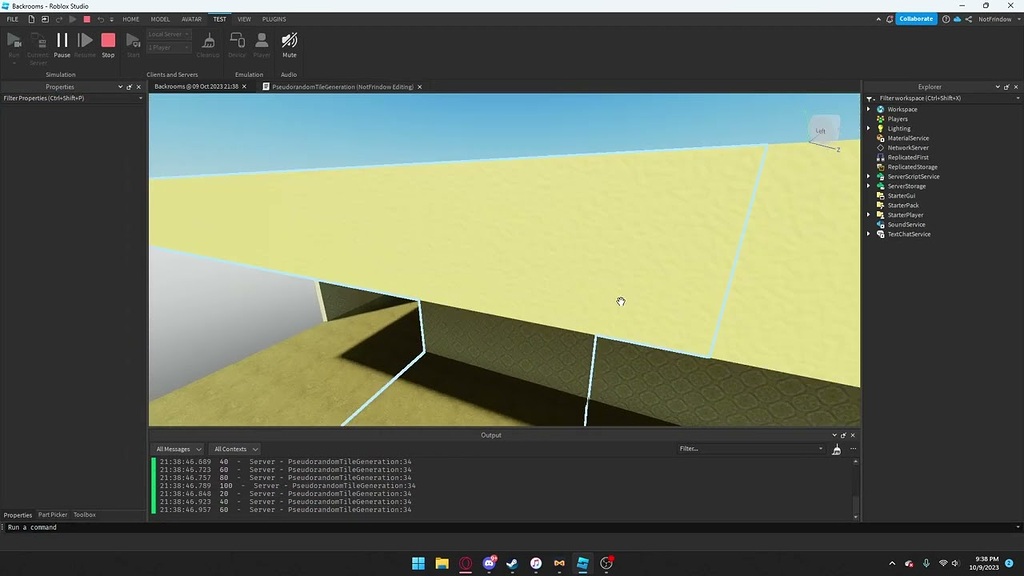The width and height of the screenshot is (1024, 576).
Task: Pause the running simulation
Action: click(61, 40)
